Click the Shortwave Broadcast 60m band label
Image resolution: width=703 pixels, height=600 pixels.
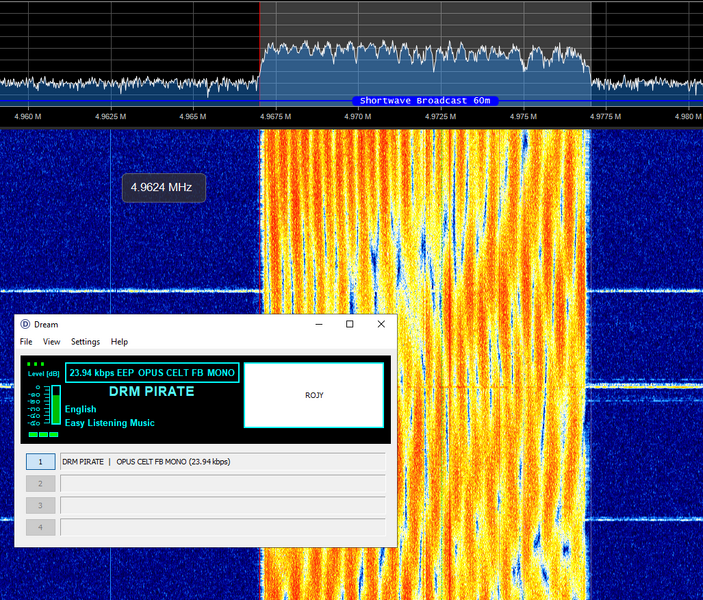425,101
